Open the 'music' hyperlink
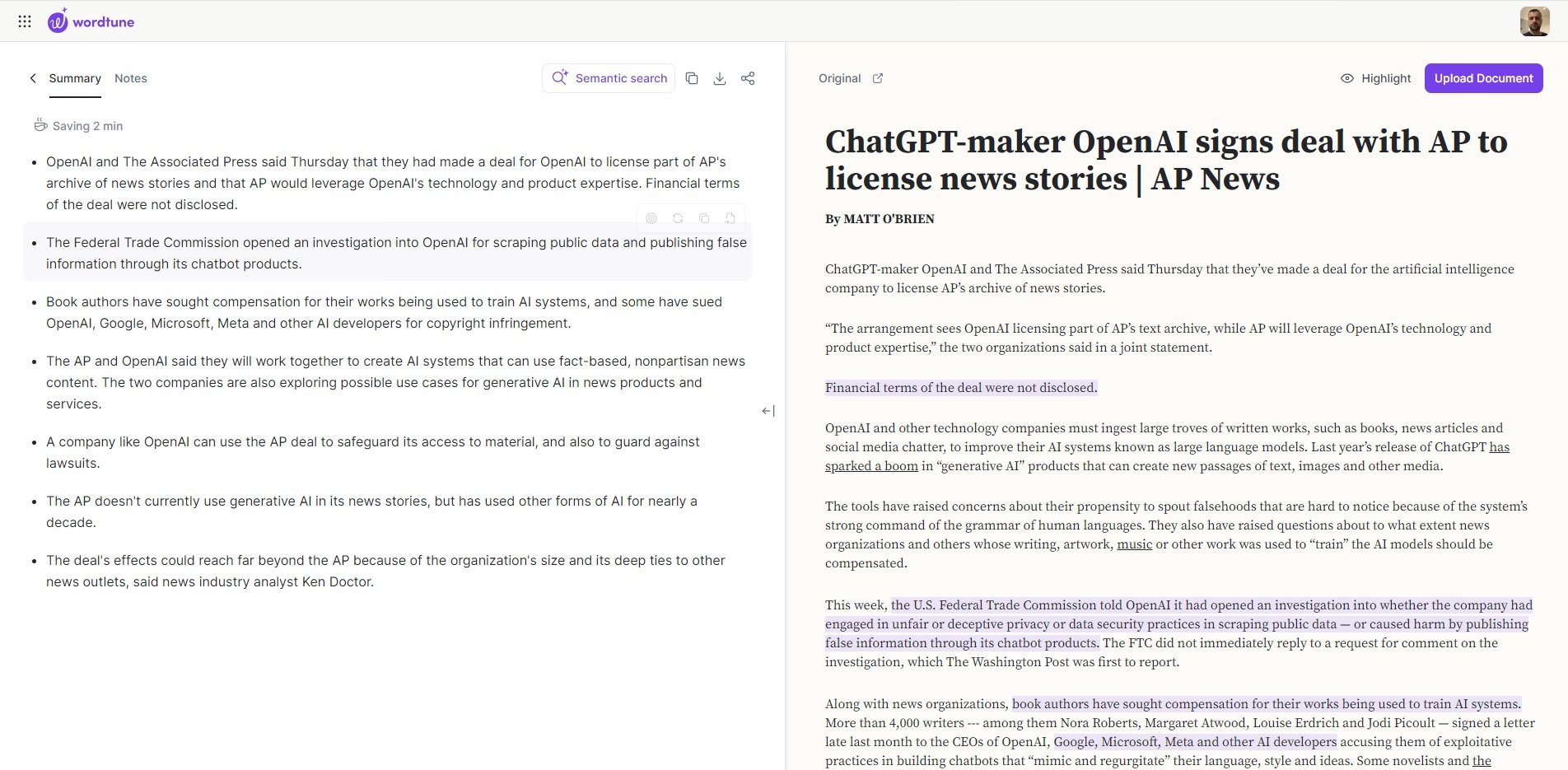 tap(1134, 544)
